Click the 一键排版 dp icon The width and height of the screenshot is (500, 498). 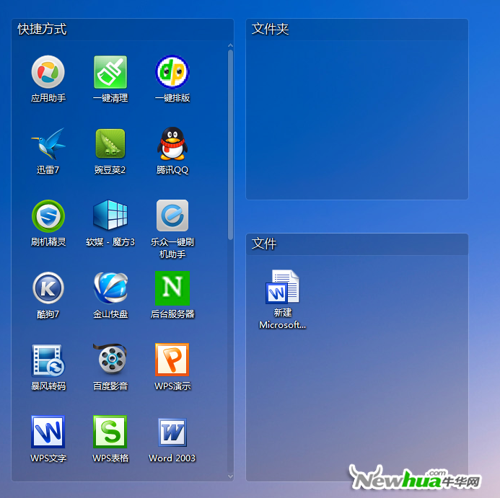click(172, 72)
